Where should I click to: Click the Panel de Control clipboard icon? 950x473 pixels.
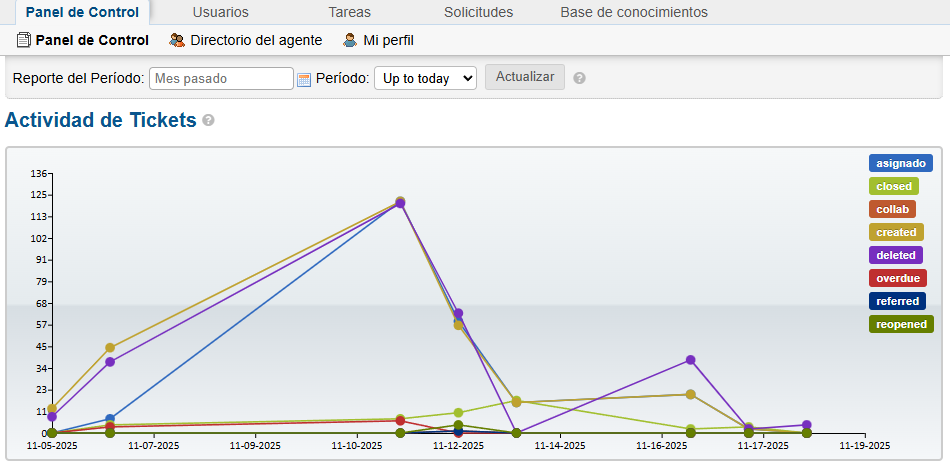point(24,41)
